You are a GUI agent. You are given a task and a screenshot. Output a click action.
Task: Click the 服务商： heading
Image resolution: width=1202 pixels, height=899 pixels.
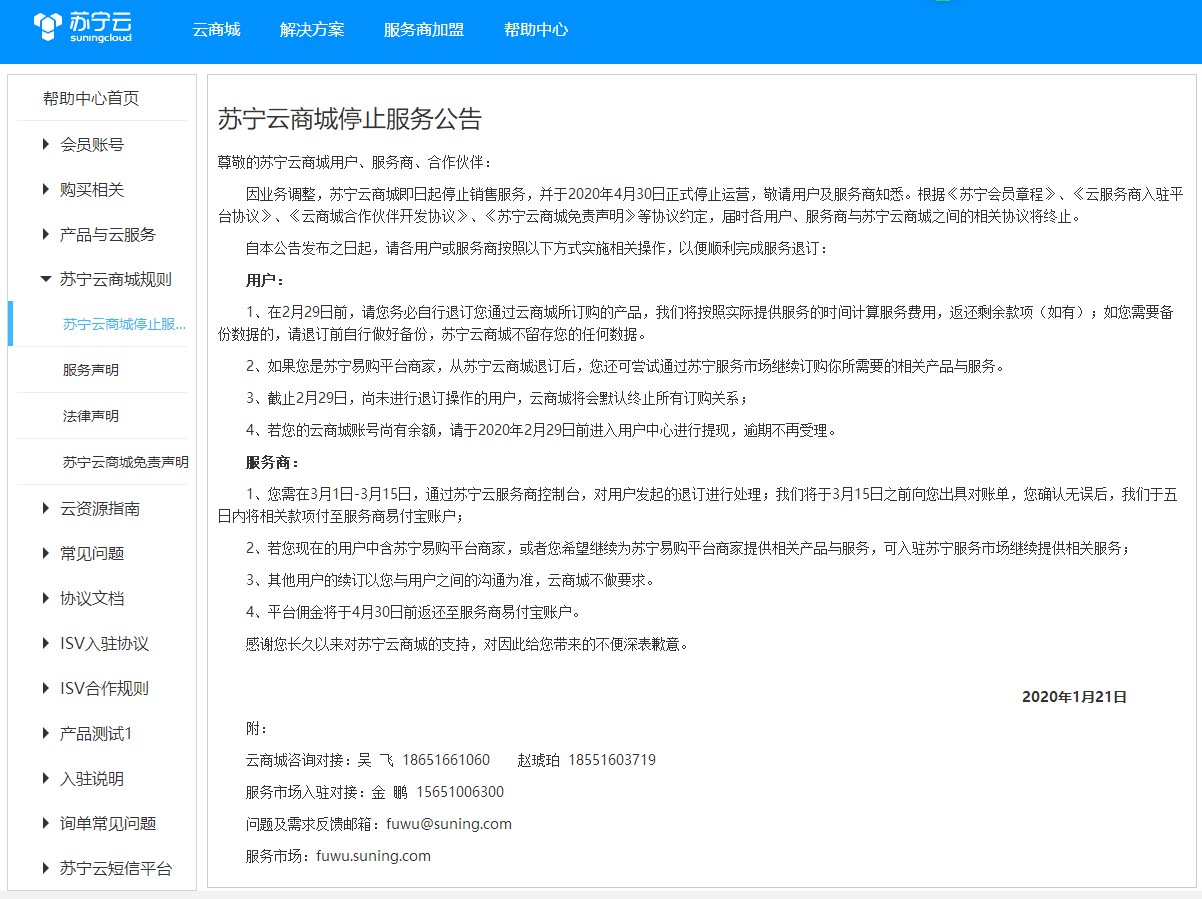click(x=273, y=463)
